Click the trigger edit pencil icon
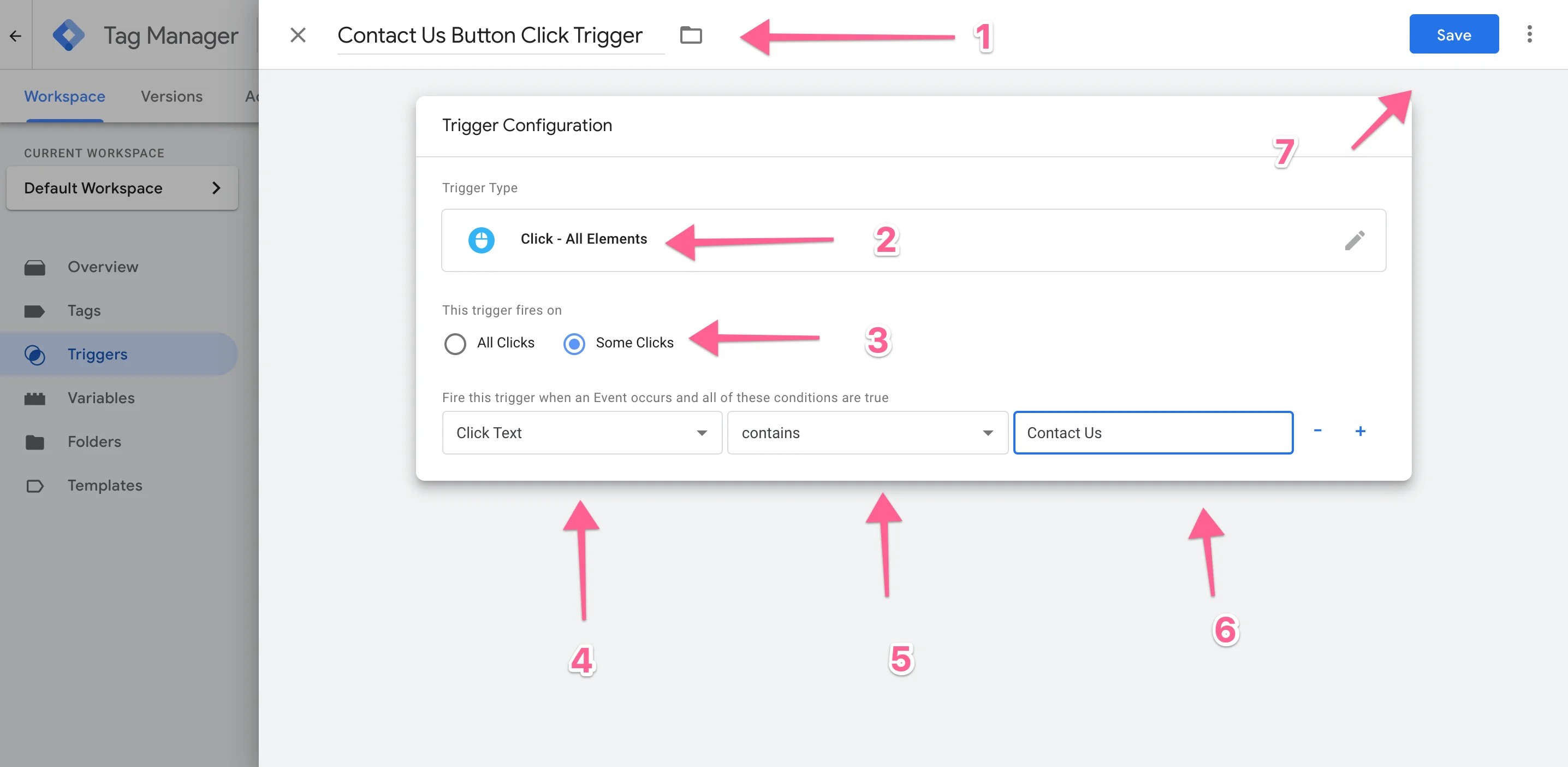Screen dimensions: 1568x767 coord(1356,239)
